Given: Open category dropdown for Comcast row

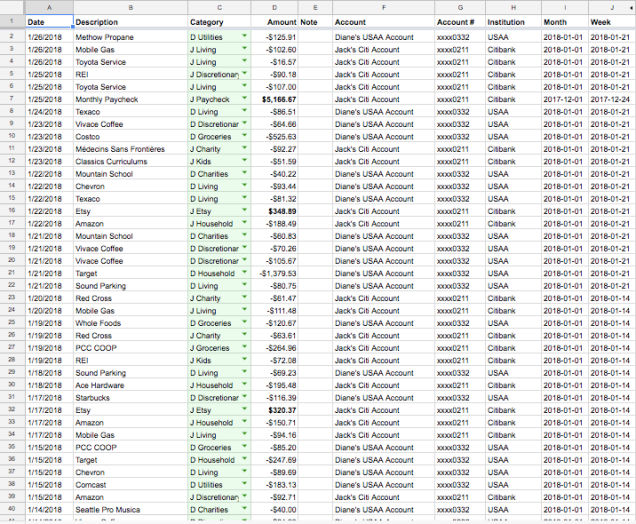Looking at the screenshot, I should [244, 483].
